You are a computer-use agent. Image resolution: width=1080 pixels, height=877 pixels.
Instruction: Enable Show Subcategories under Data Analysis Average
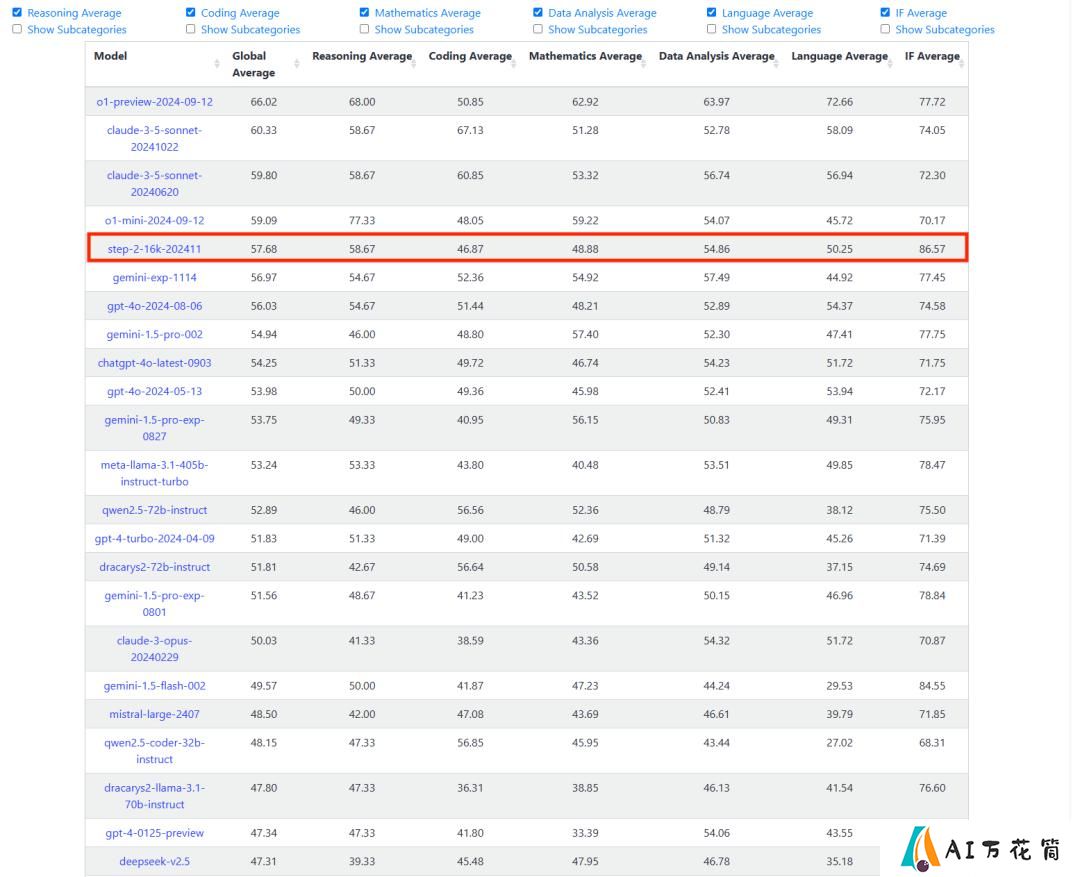tap(538, 29)
